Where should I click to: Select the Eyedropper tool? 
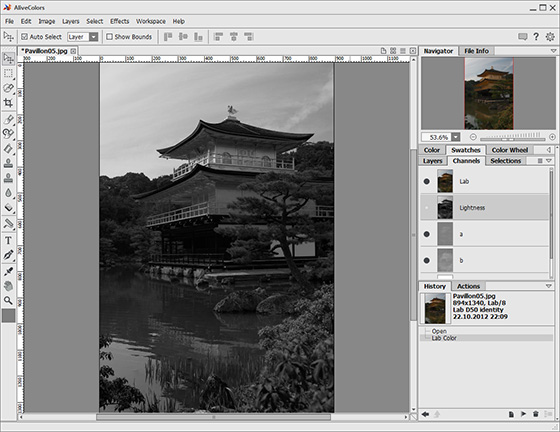(8, 271)
